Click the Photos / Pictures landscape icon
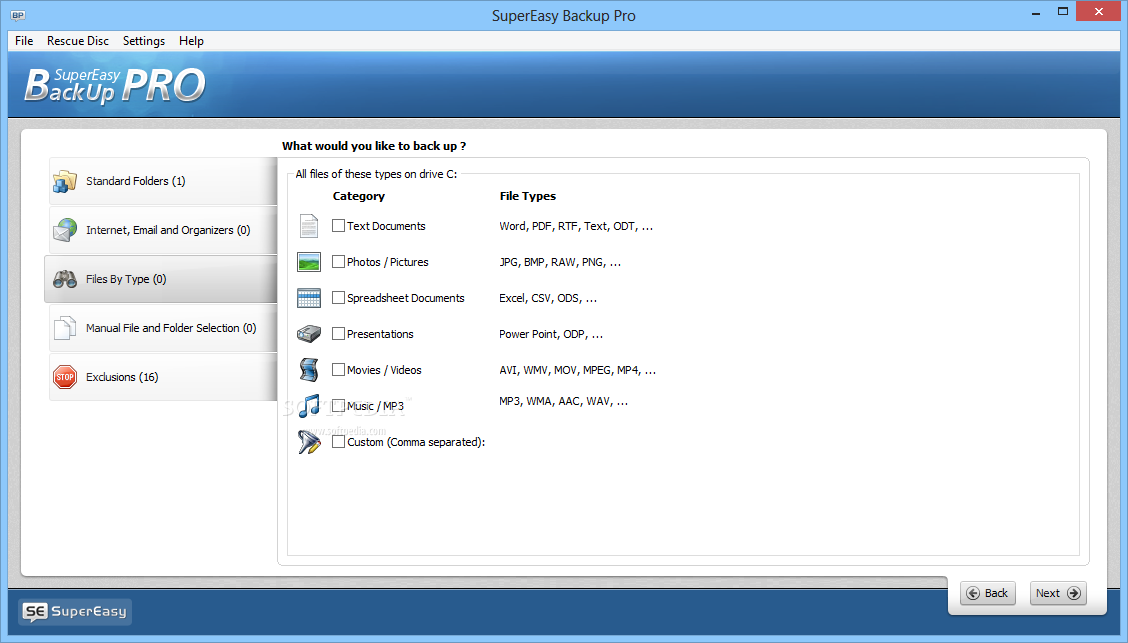 click(309, 262)
